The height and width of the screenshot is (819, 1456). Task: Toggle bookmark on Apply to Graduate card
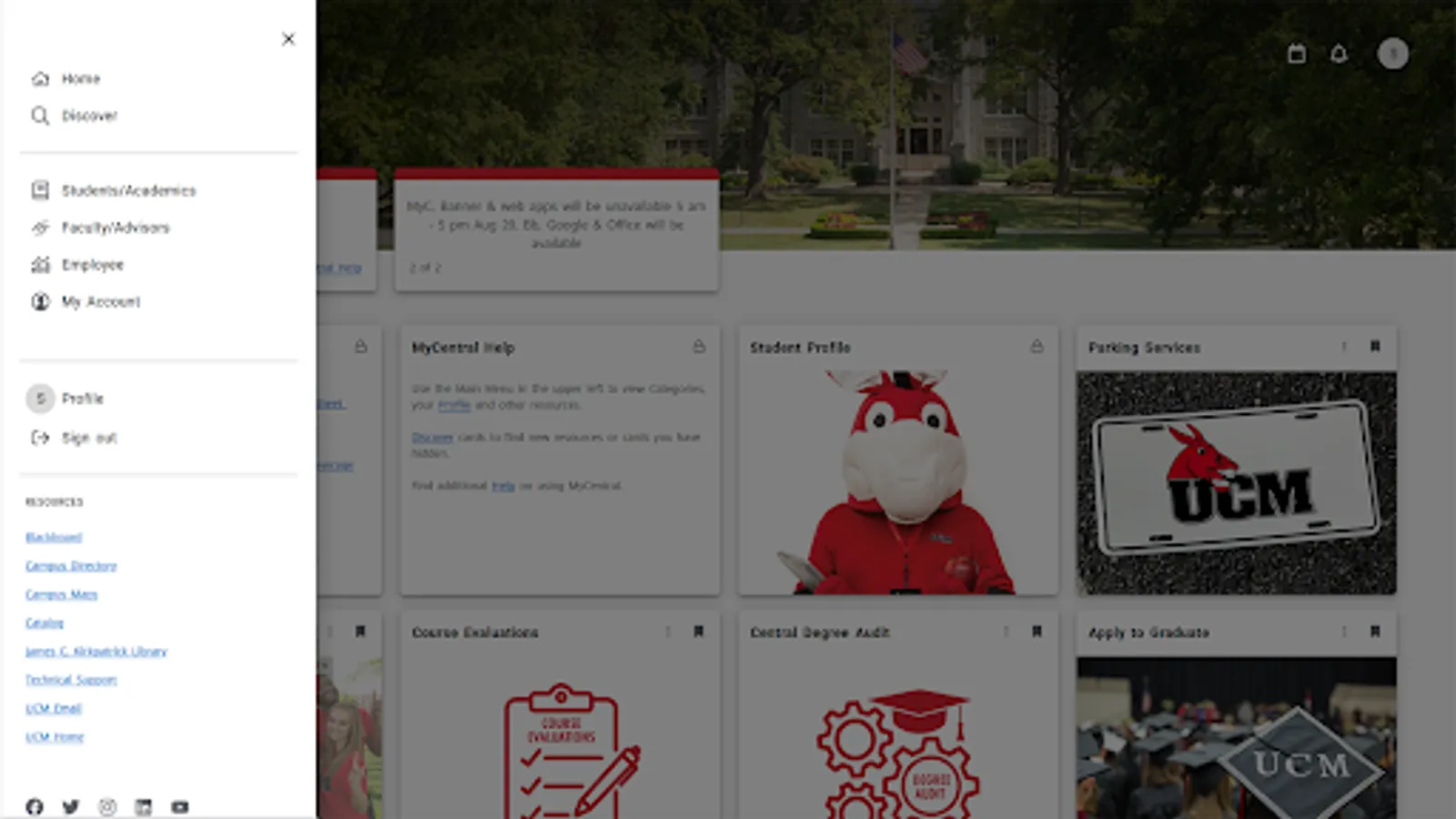click(x=1375, y=632)
